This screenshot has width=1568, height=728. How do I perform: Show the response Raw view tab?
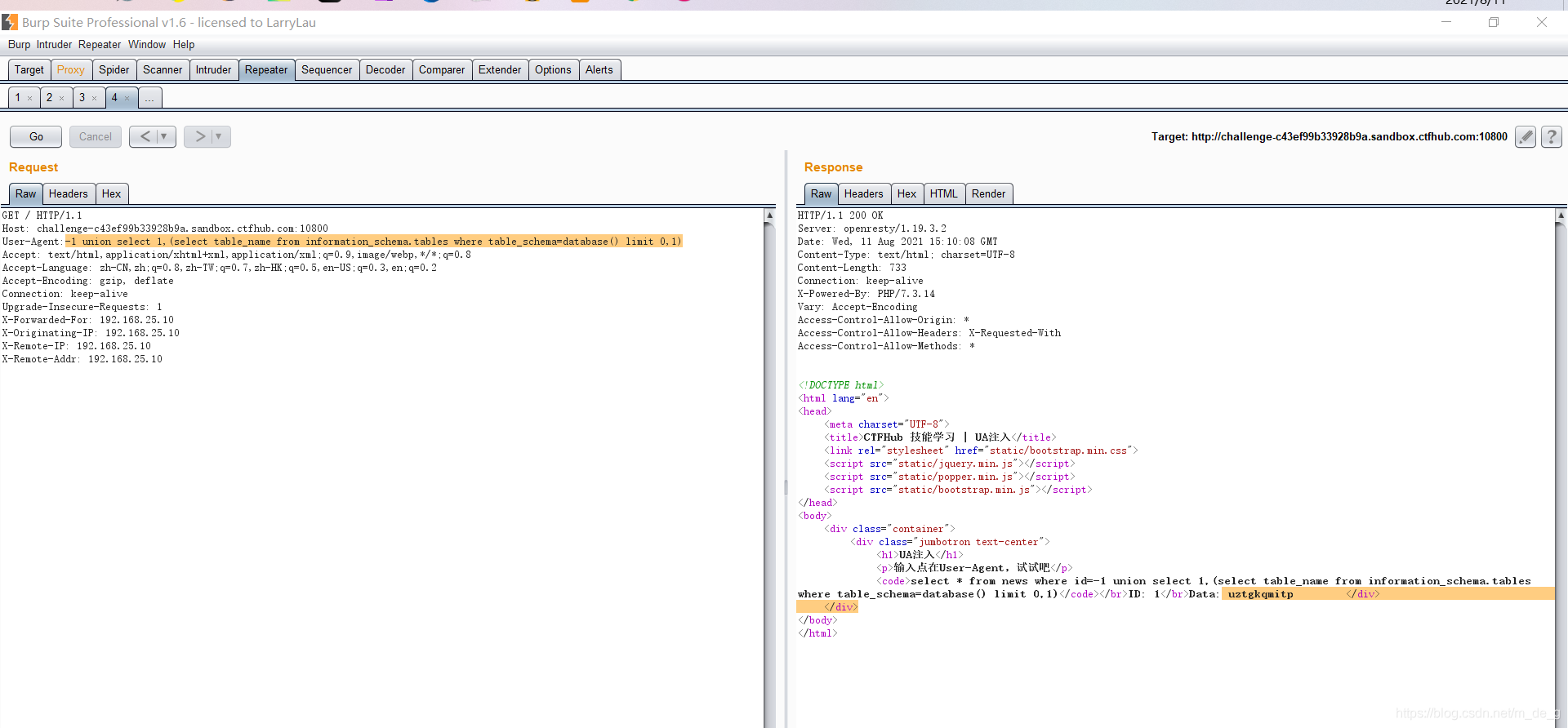point(821,194)
